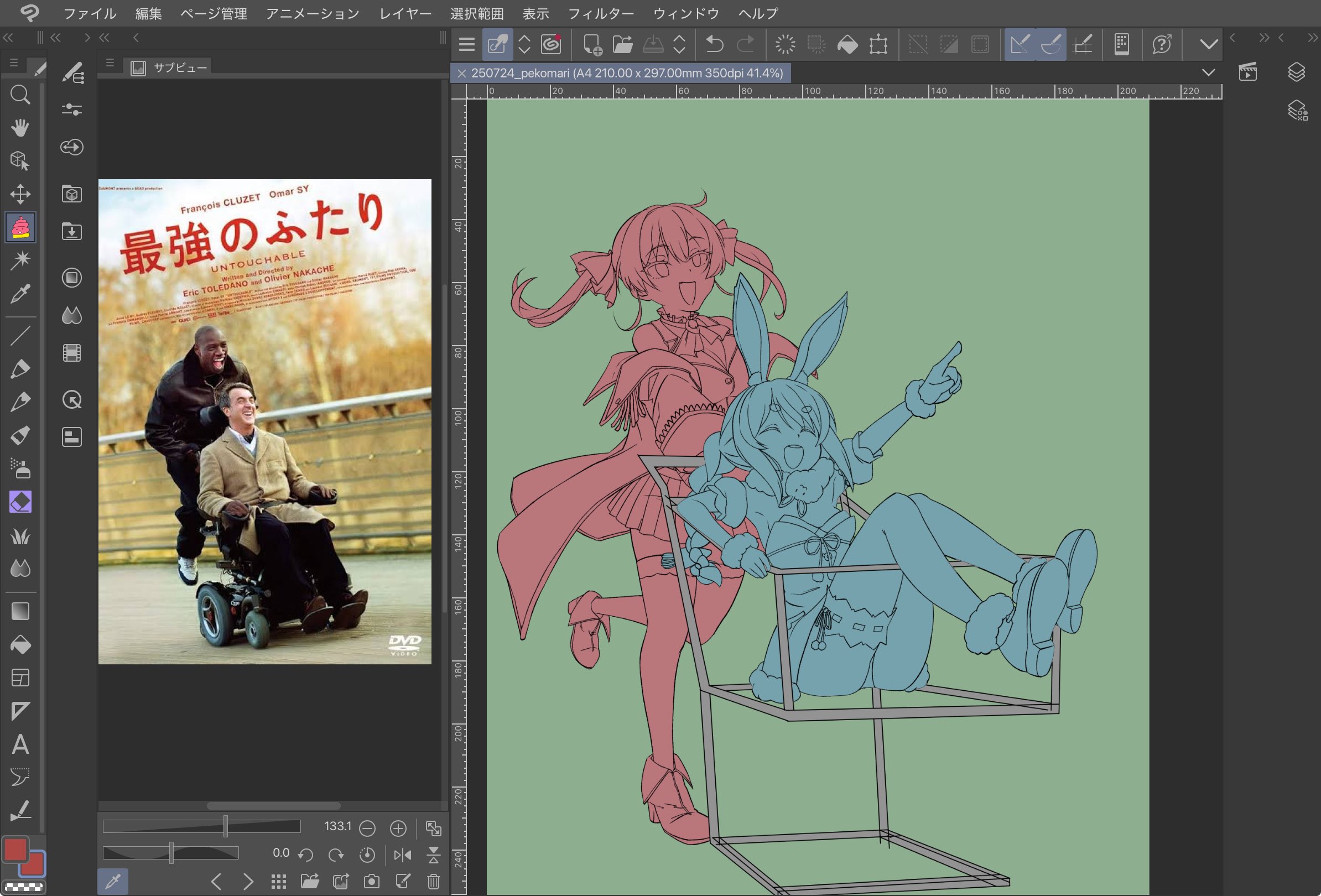
Task: Toggle fit sub view image to navigator
Action: coord(434,829)
